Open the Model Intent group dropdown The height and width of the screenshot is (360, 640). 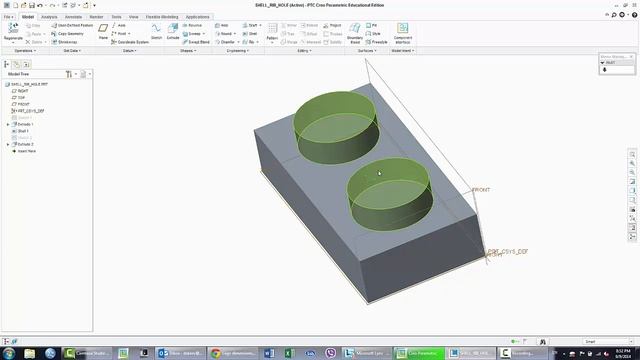point(403,51)
